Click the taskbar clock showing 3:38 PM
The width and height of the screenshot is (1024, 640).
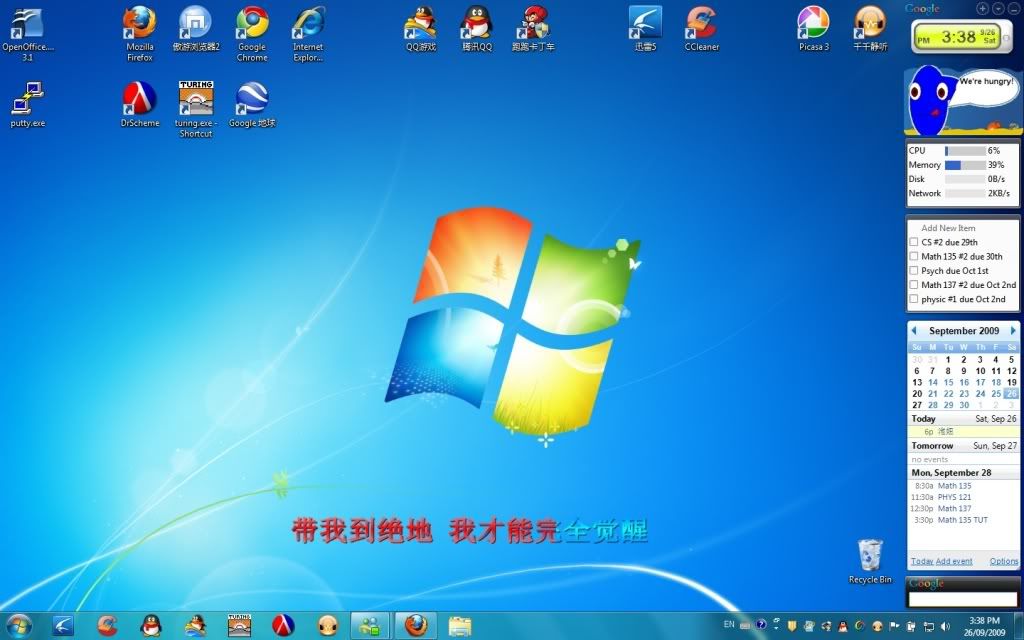coord(984,626)
